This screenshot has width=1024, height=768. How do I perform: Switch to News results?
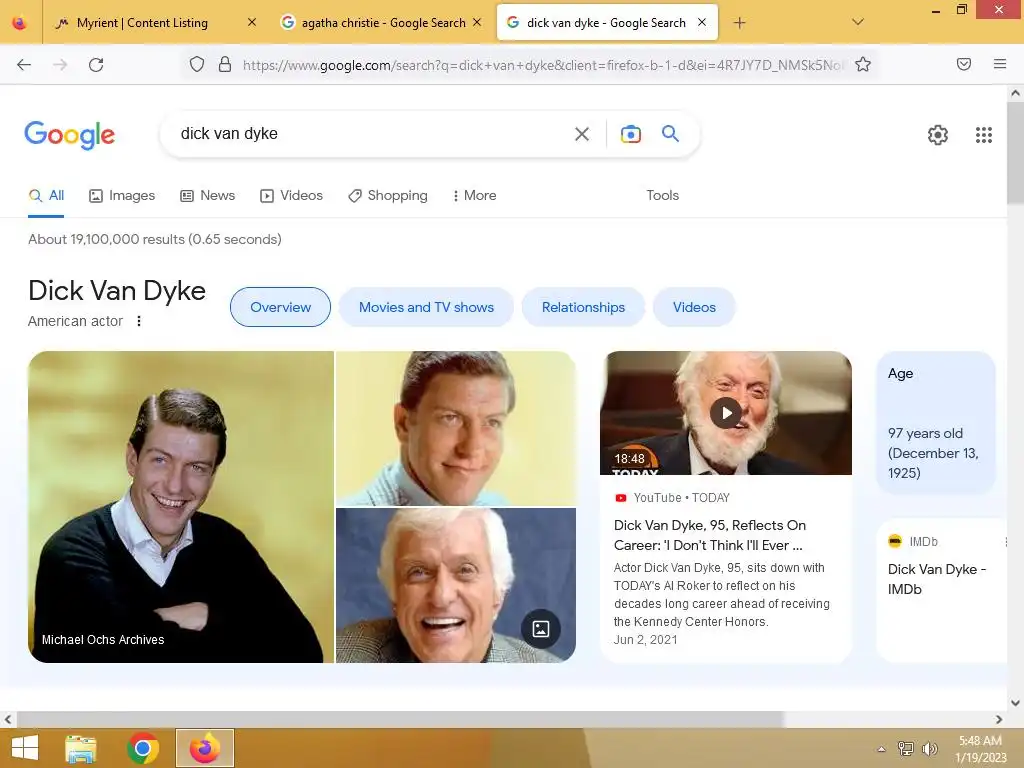208,195
